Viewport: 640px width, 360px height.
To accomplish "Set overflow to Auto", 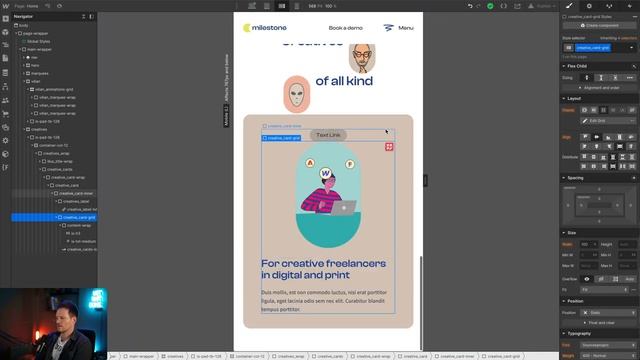I will pyautogui.click(x=629, y=279).
